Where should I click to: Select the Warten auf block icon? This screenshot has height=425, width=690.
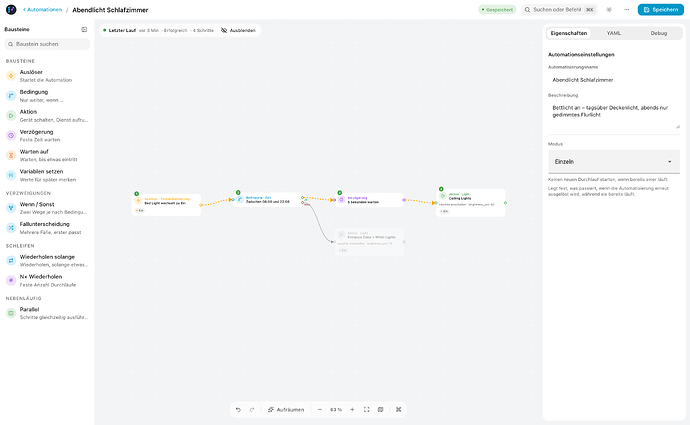coord(11,155)
